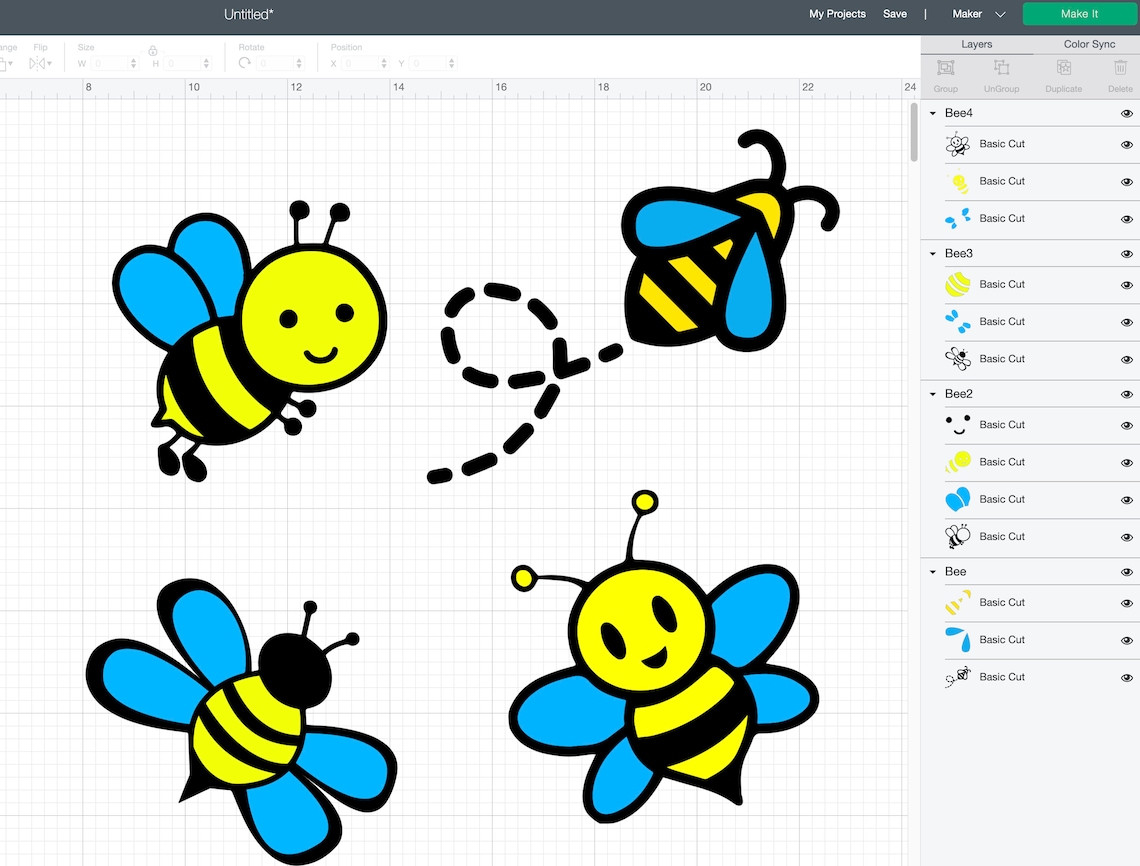Hide the entire Bee4 group
This screenshot has height=866, width=1140.
[x=1126, y=113]
